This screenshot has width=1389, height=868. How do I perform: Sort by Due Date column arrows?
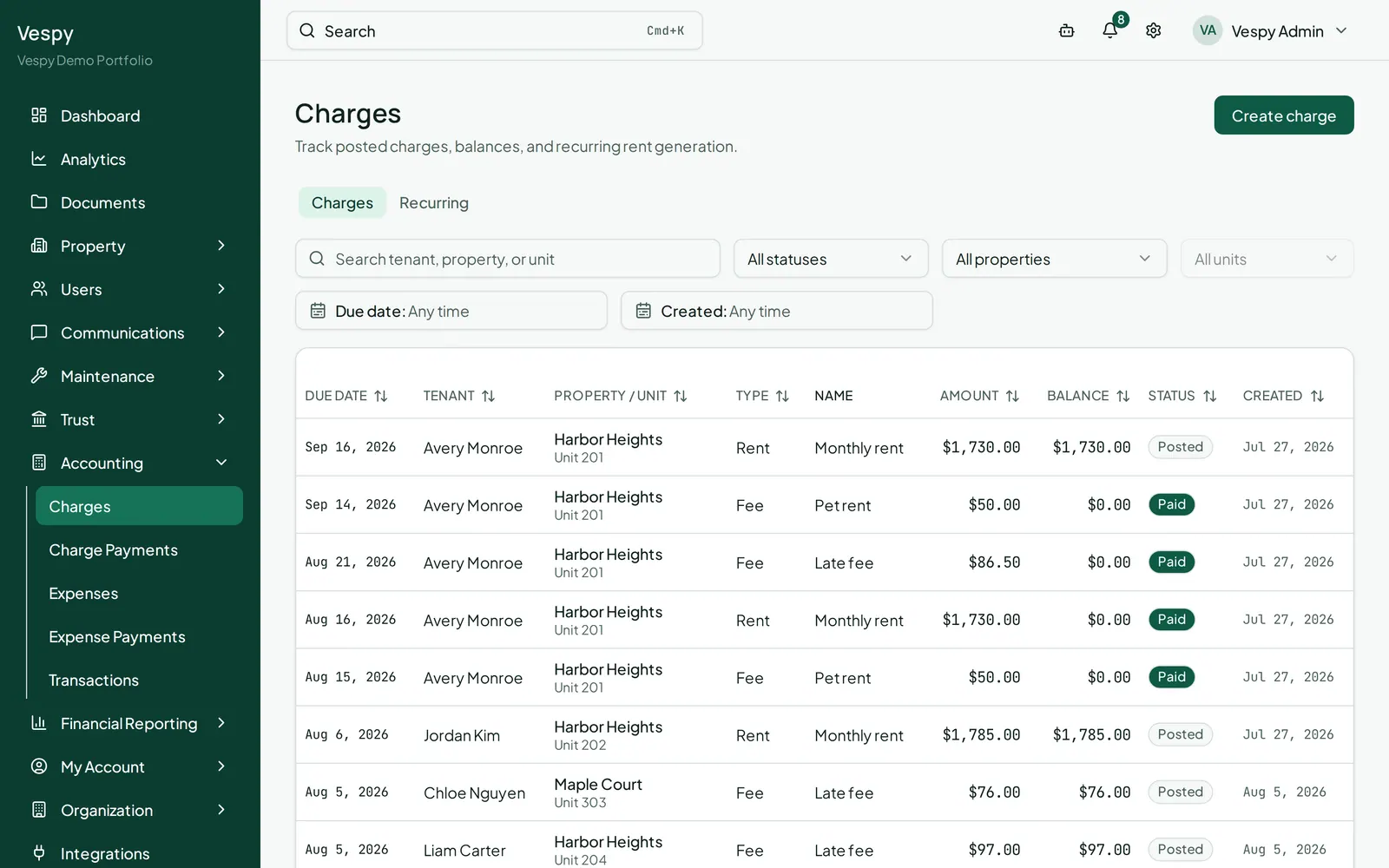click(381, 396)
